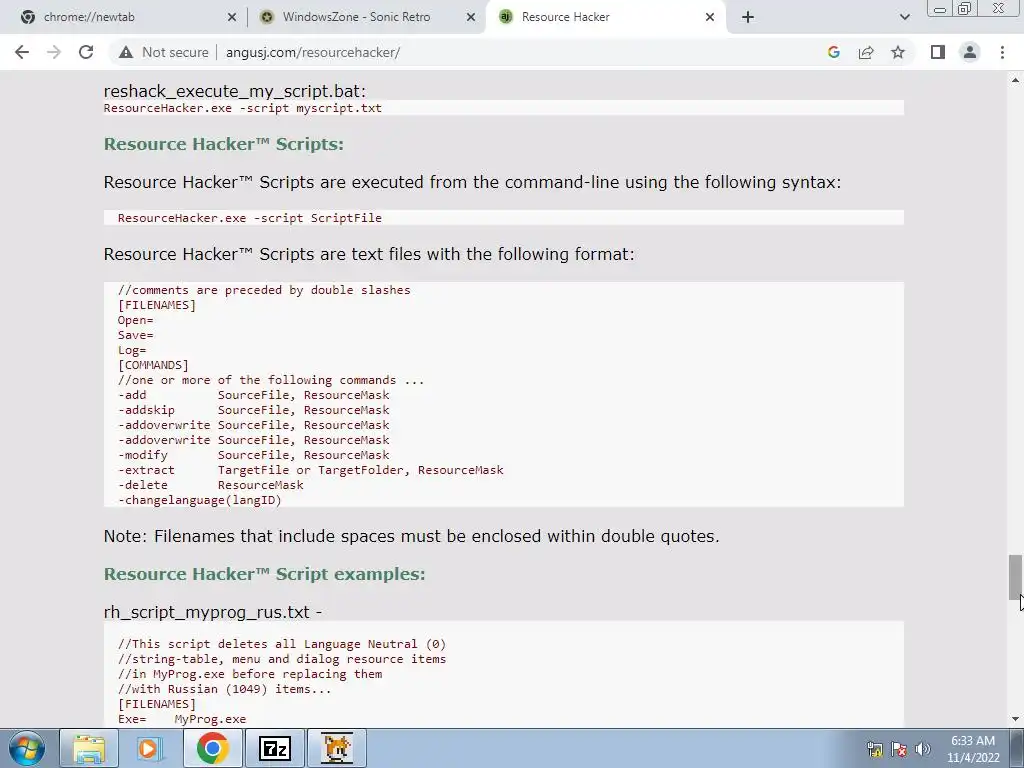Click the Chrome taskbar icon
The image size is (1024, 768).
[x=212, y=748]
